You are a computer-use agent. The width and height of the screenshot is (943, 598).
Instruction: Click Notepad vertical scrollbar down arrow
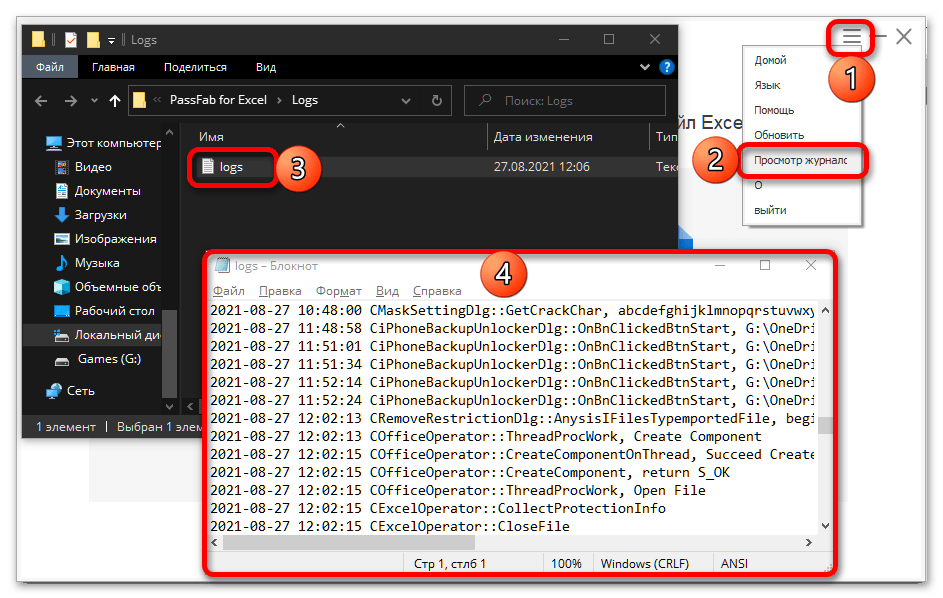825,526
